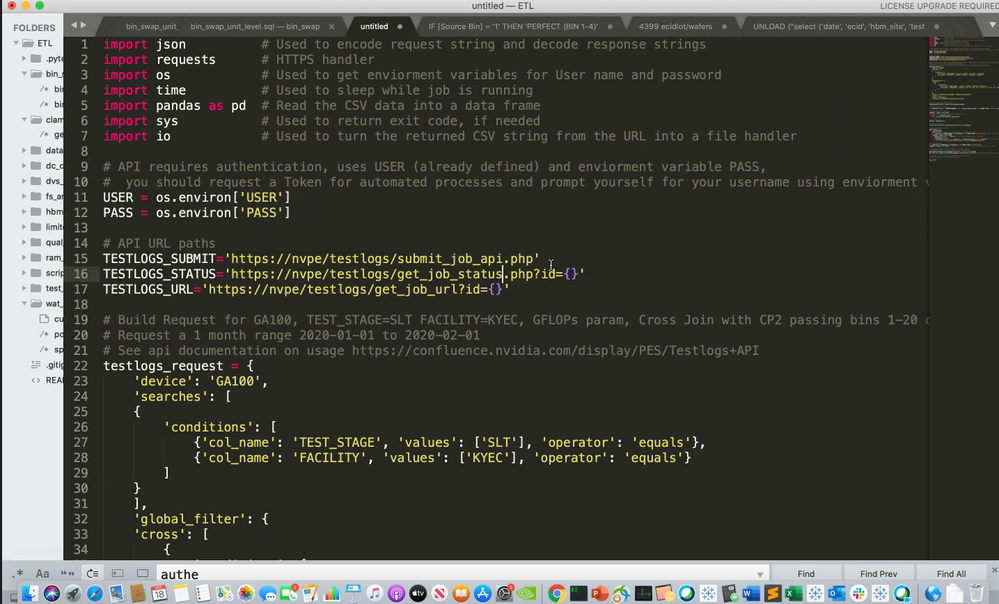Open Microsoft Excel from the Dock
Viewport: 999px width, 604px height.
tap(794, 593)
